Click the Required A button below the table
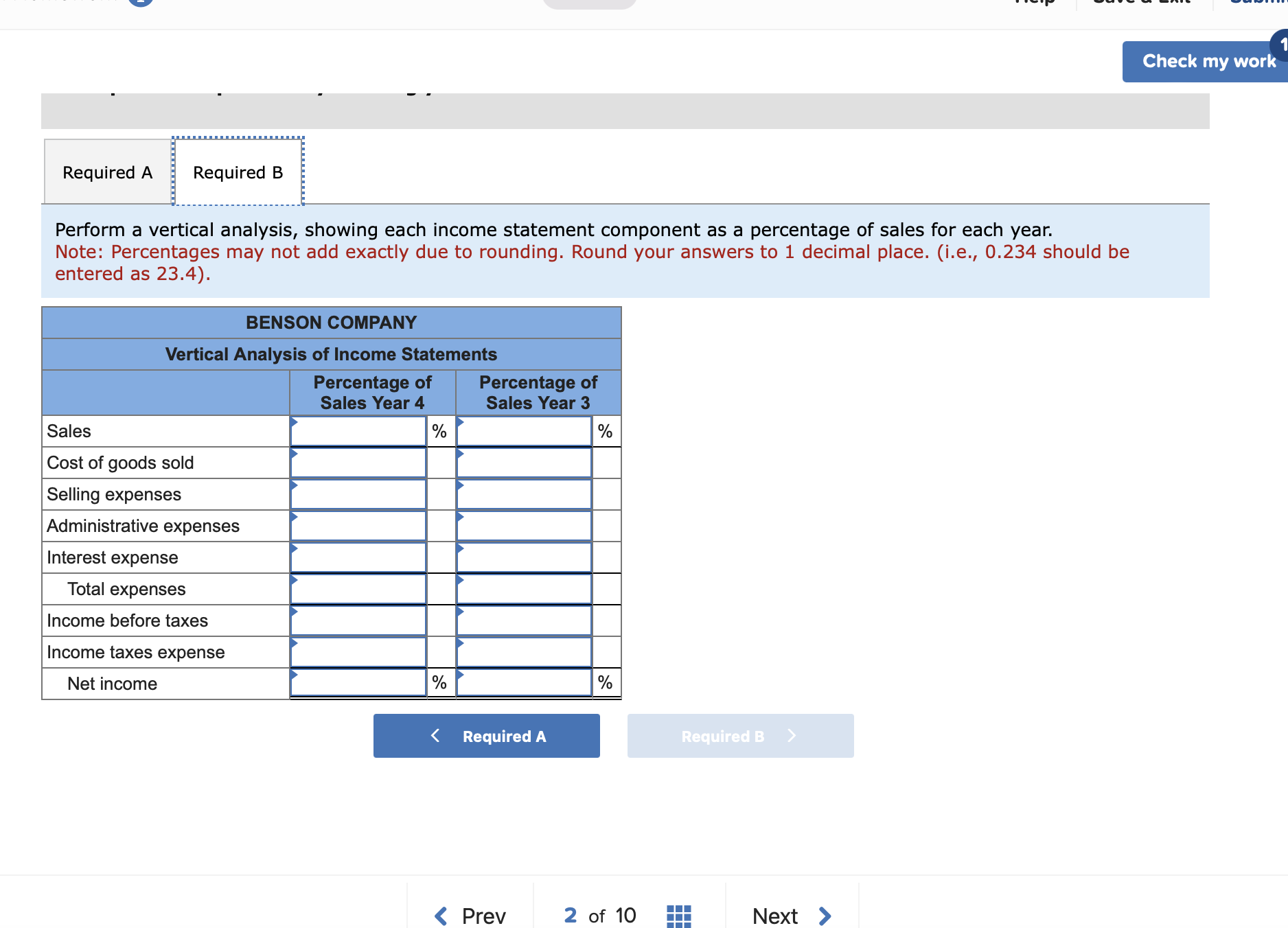This screenshot has width=1288, height=928. tap(486, 735)
